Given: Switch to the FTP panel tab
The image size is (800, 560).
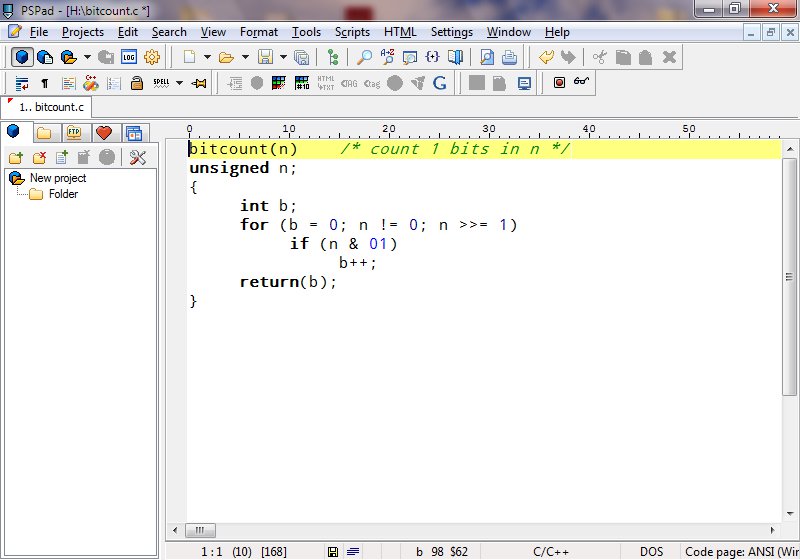Looking at the screenshot, I should point(74,133).
